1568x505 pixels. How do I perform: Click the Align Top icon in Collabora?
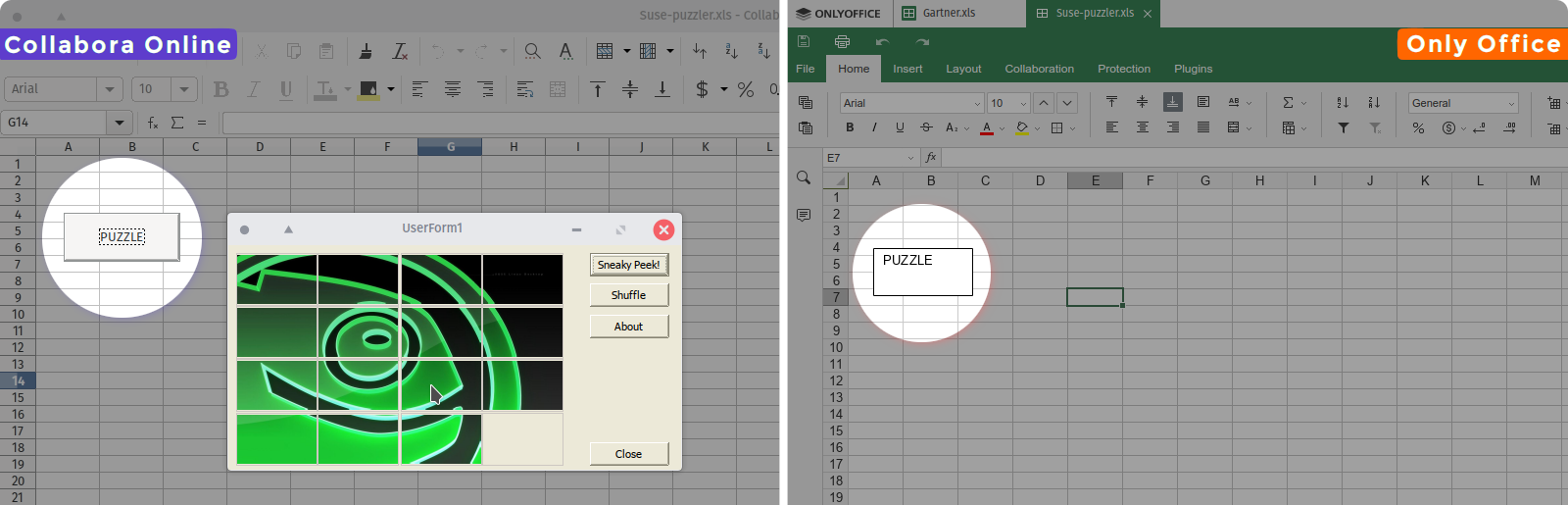(598, 89)
